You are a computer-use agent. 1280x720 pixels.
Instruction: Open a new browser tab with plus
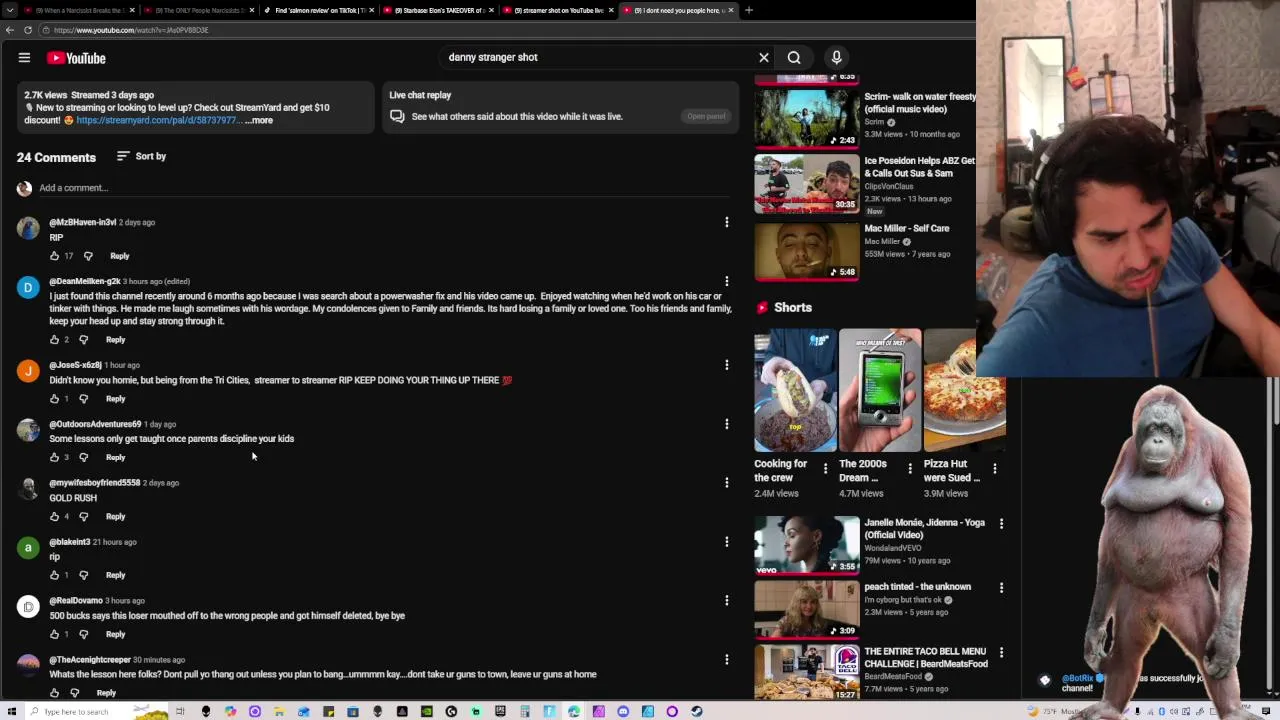749,10
